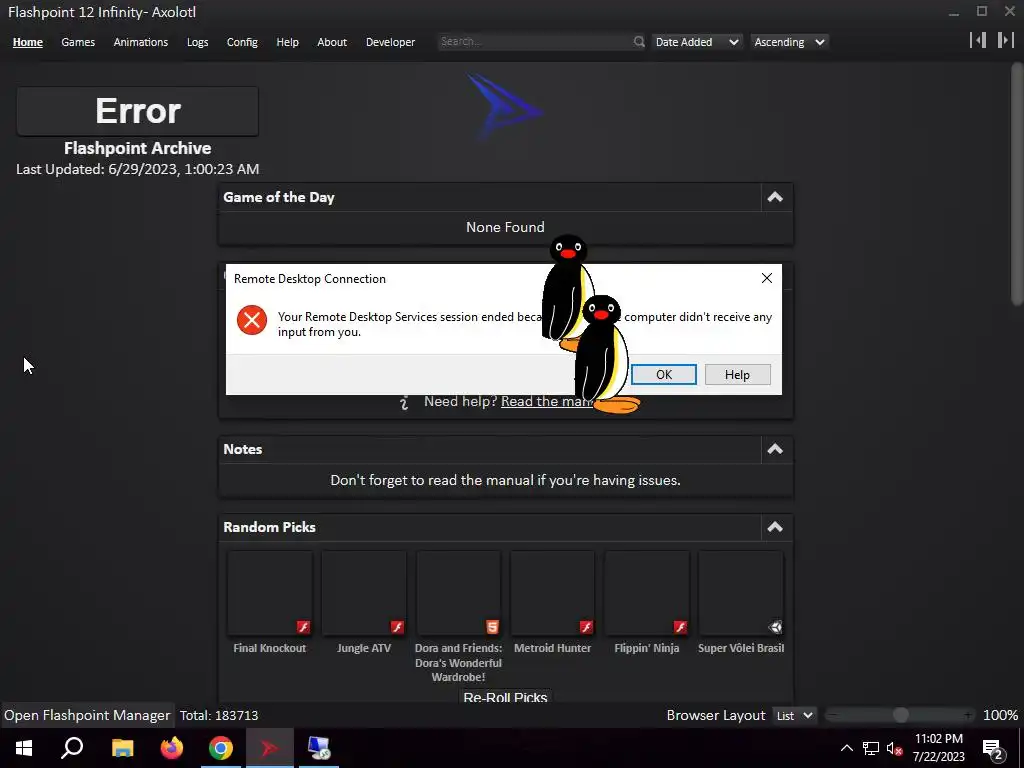
Task: Focus the Search input field
Action: click(x=536, y=42)
